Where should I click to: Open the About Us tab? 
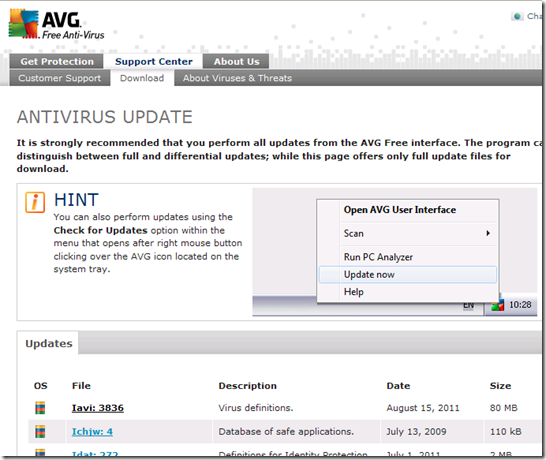pyautogui.click(x=236, y=61)
